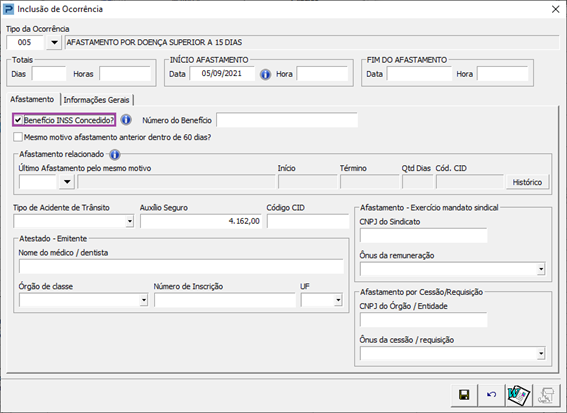Expand Órgão de classe combo box
Screen dimensions: 567x413
[x=144, y=300]
